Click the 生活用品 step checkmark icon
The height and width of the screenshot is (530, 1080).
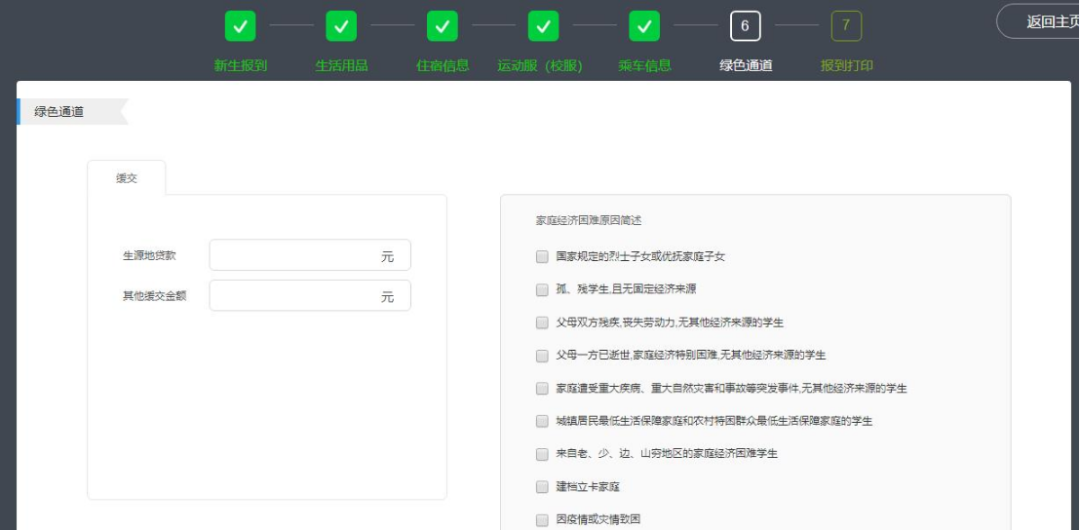coord(341,27)
